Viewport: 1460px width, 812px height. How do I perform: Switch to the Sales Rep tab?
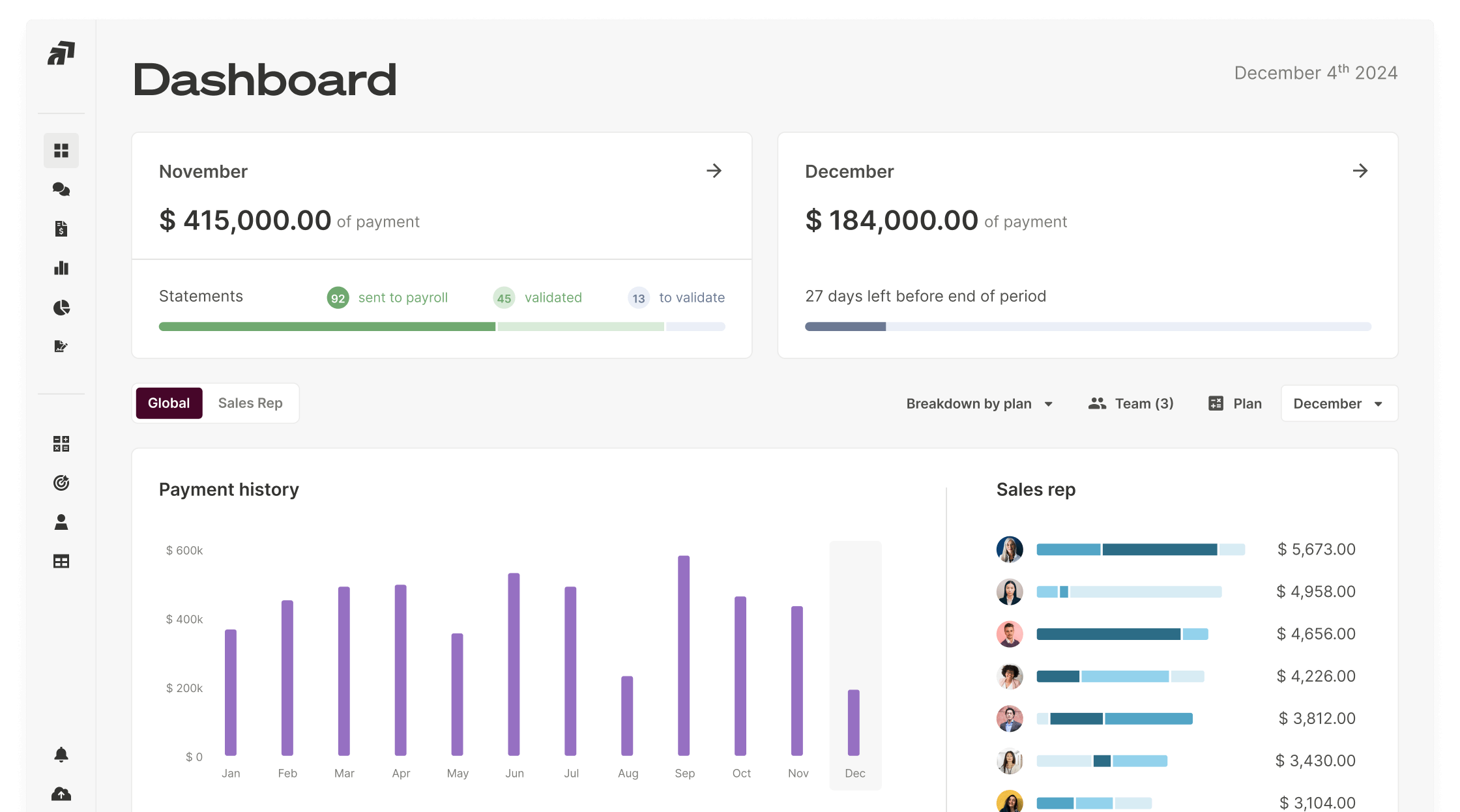(250, 403)
